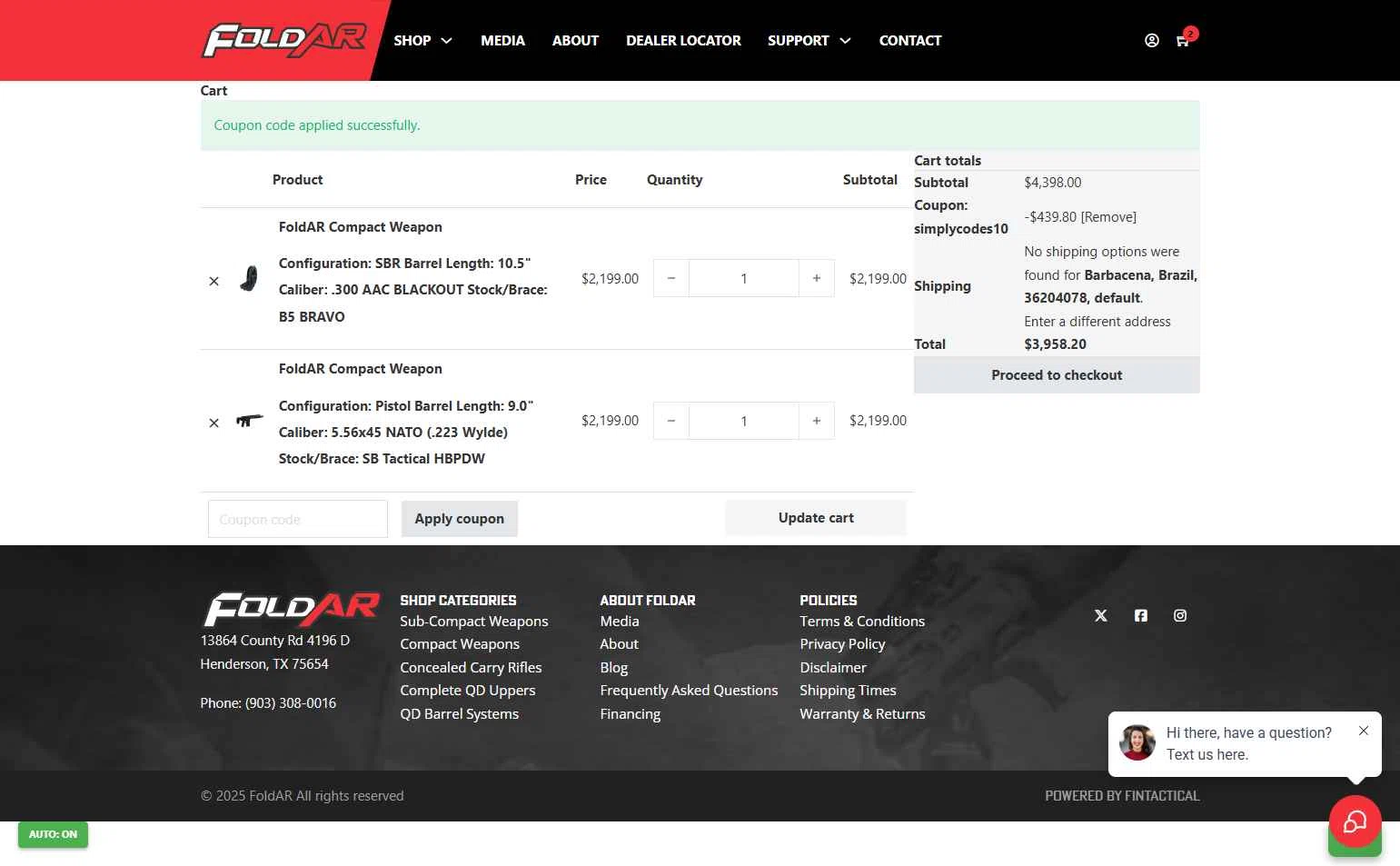
Task: Open the red live chat bubble
Action: tap(1355, 822)
